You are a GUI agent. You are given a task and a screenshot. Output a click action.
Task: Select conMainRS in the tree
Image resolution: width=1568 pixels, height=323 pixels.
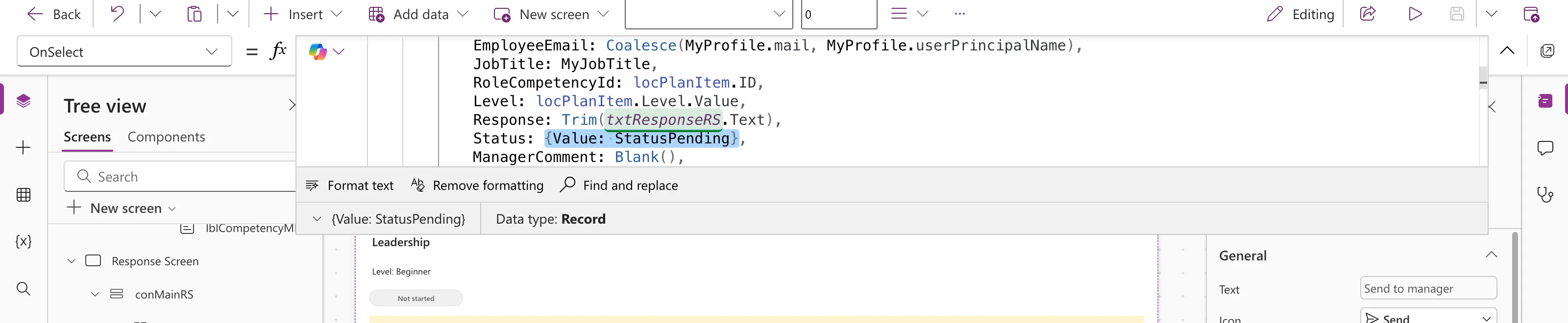pos(164,295)
